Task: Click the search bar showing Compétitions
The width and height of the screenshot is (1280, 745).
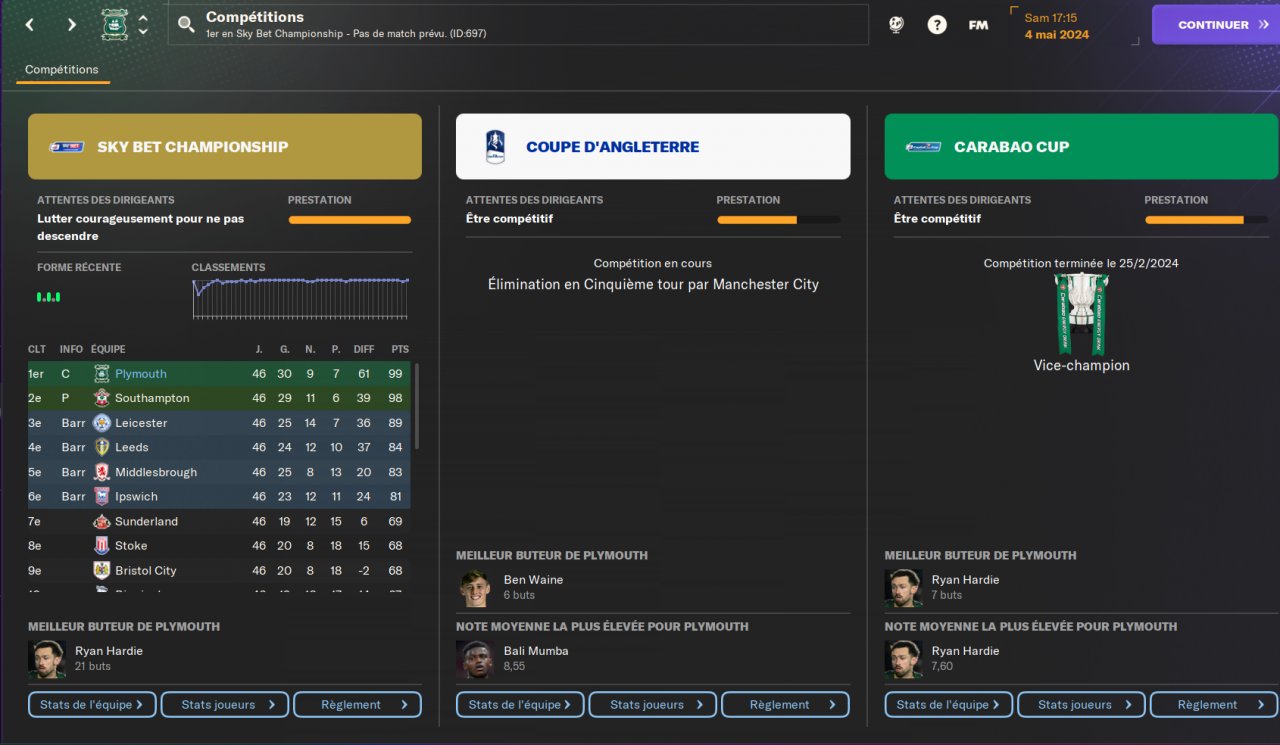Action: pos(518,25)
